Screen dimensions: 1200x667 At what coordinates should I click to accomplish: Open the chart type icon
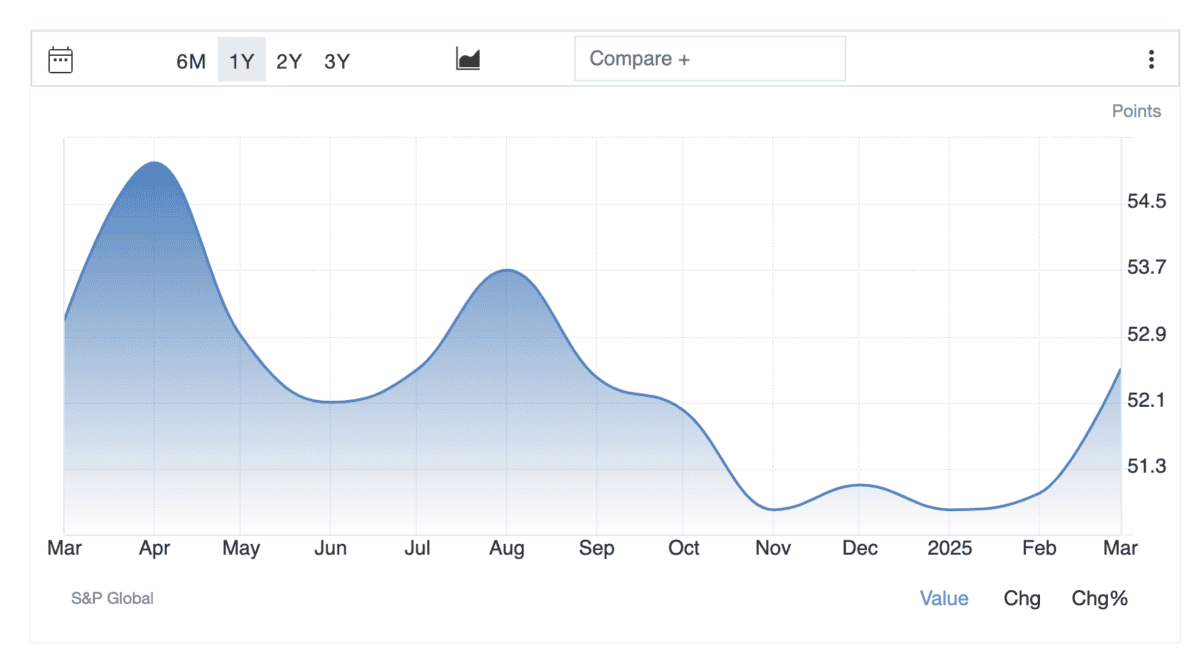[x=468, y=59]
